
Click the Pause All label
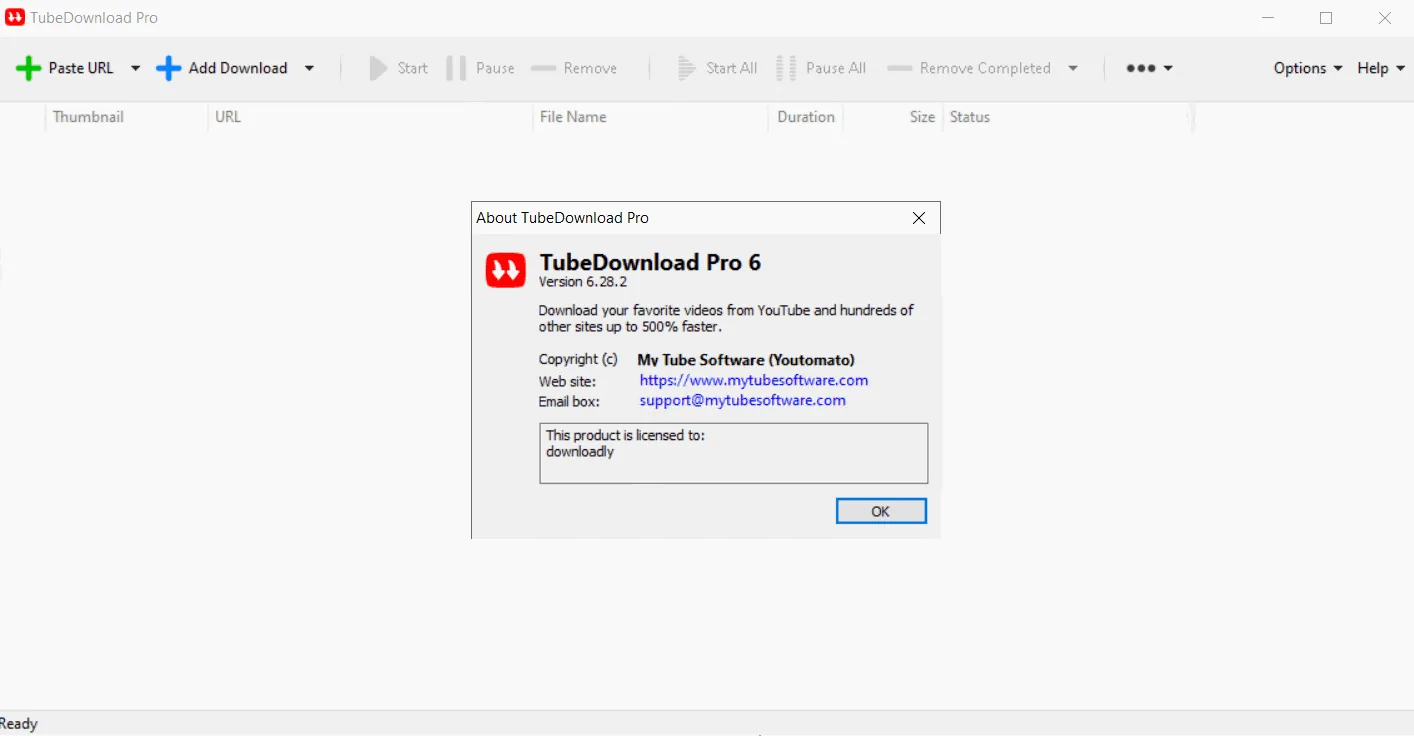coord(836,68)
